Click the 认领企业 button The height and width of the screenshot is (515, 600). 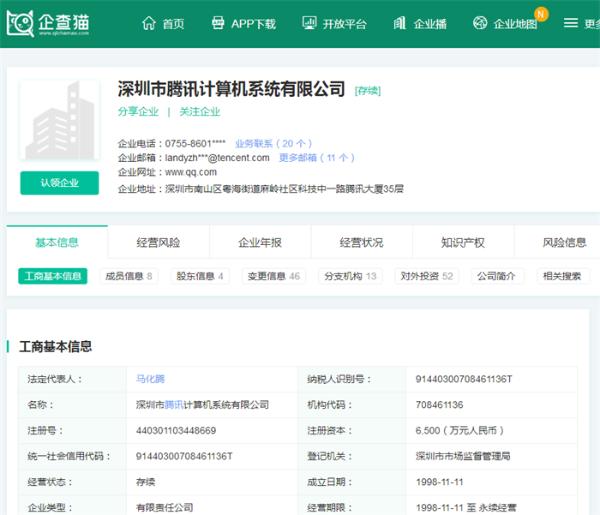tap(60, 183)
